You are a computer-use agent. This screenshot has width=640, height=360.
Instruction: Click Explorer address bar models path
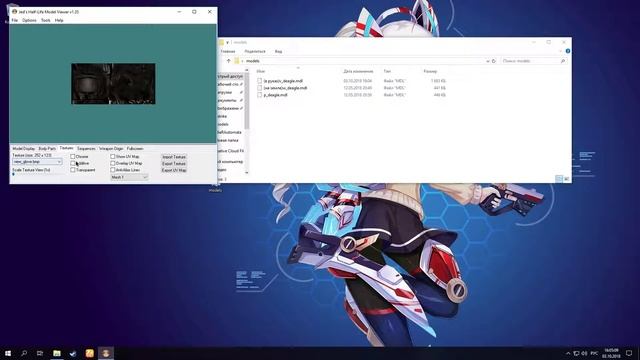253,61
